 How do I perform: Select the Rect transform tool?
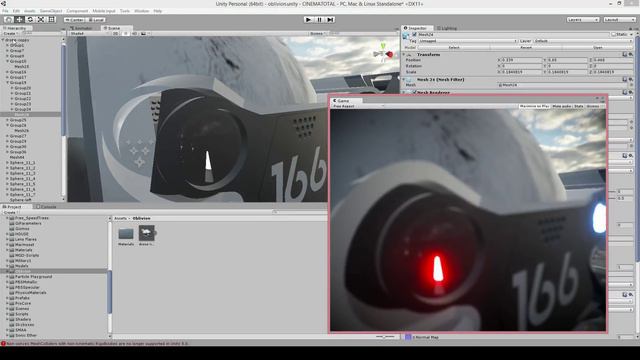pyautogui.click(x=51, y=20)
